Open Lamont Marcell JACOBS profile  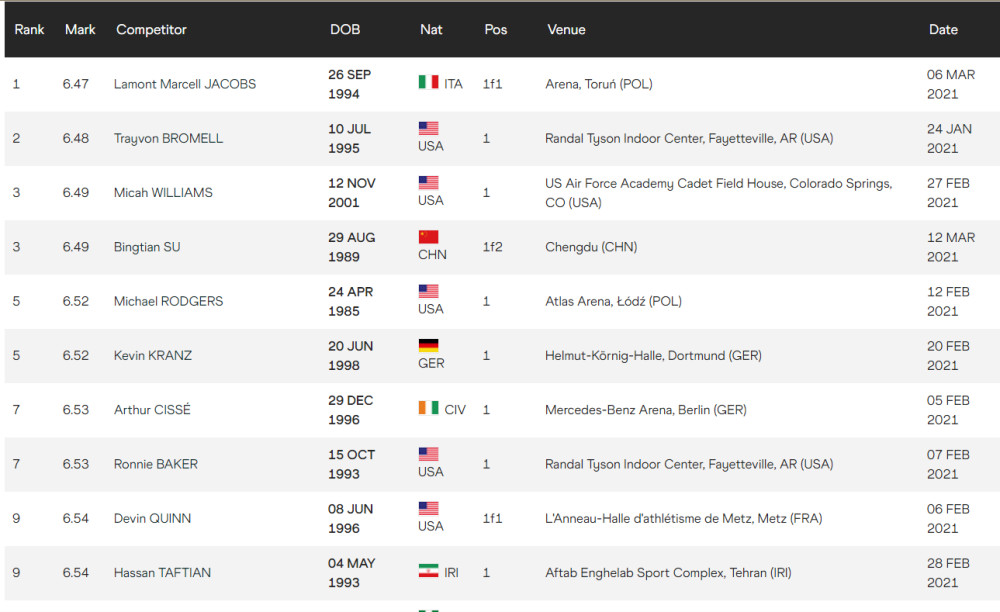point(185,84)
